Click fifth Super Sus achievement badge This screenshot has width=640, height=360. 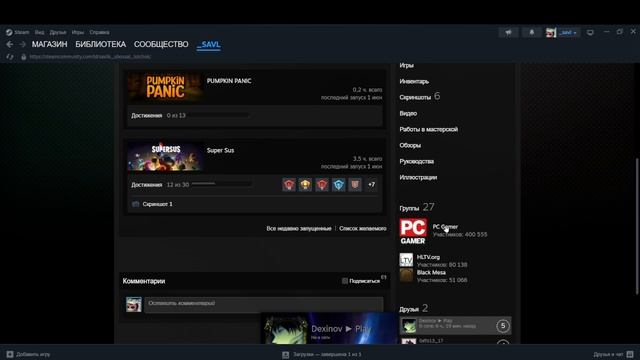pos(355,185)
